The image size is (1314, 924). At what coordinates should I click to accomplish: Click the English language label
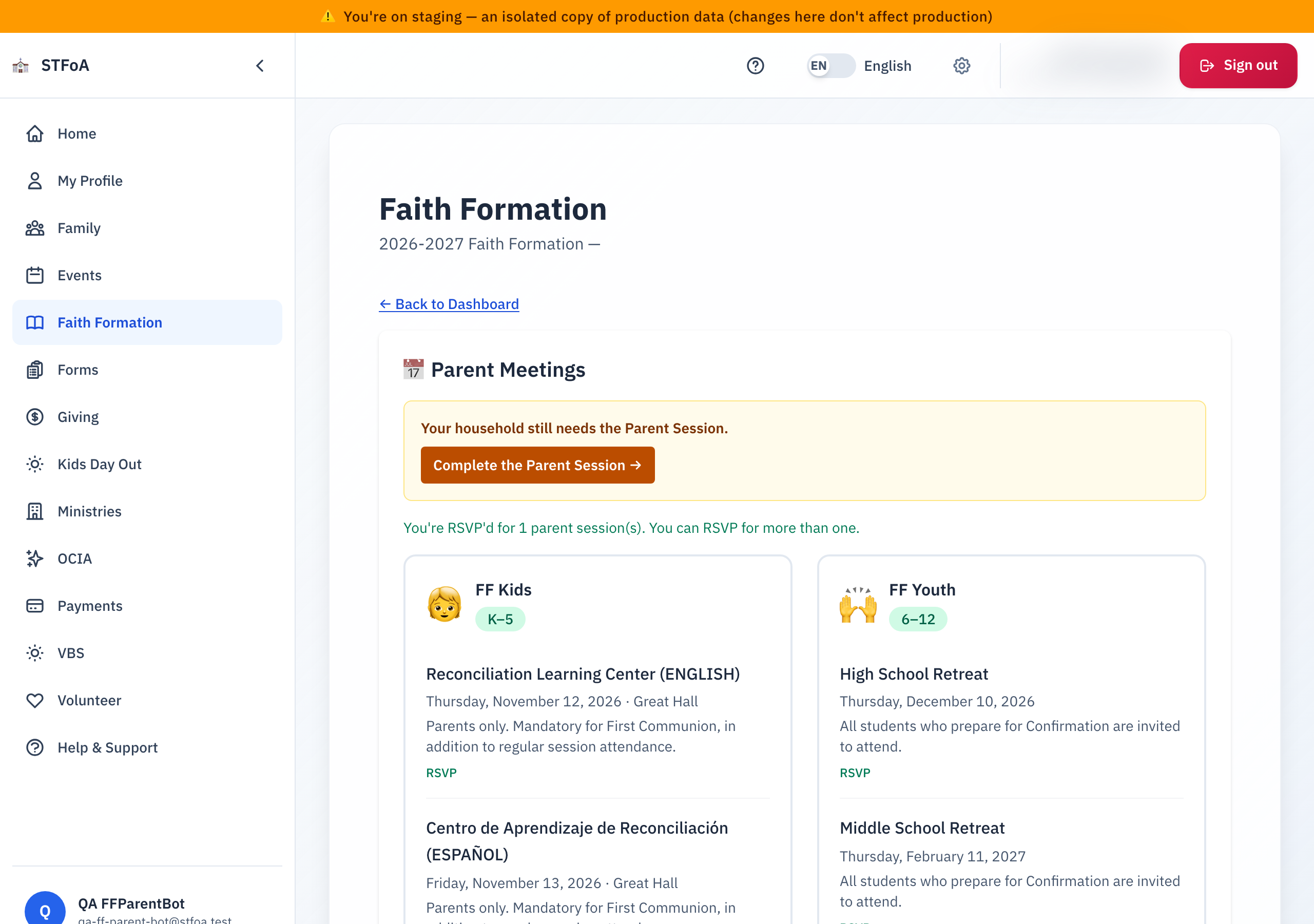[x=887, y=66]
